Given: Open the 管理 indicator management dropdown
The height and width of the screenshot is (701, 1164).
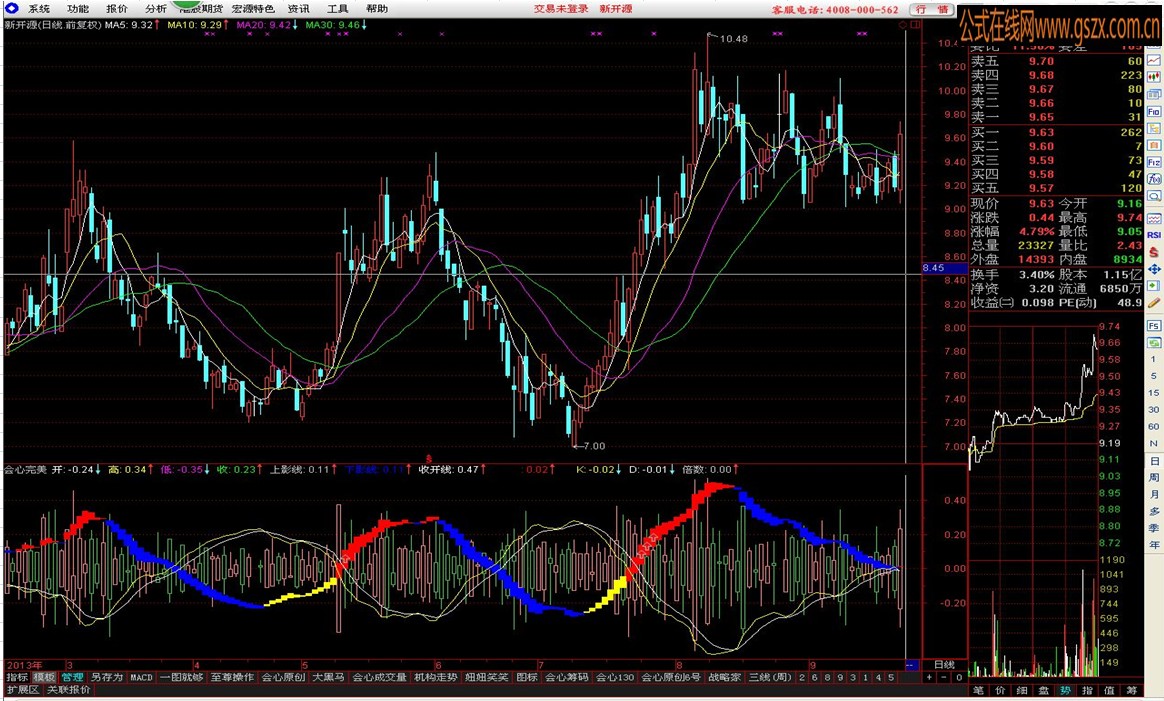Looking at the screenshot, I should point(73,677).
